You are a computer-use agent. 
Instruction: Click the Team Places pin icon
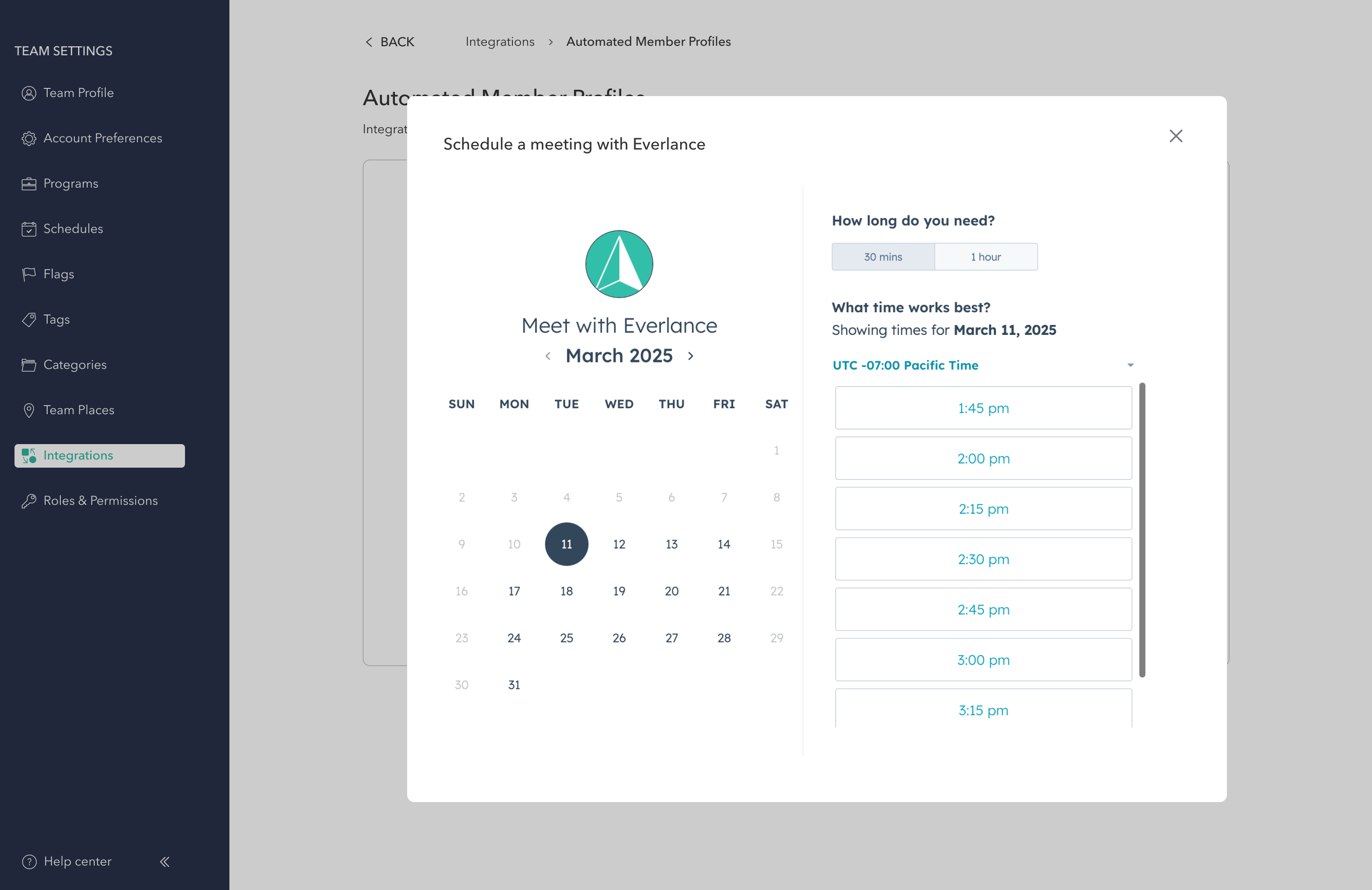pyautogui.click(x=29, y=410)
